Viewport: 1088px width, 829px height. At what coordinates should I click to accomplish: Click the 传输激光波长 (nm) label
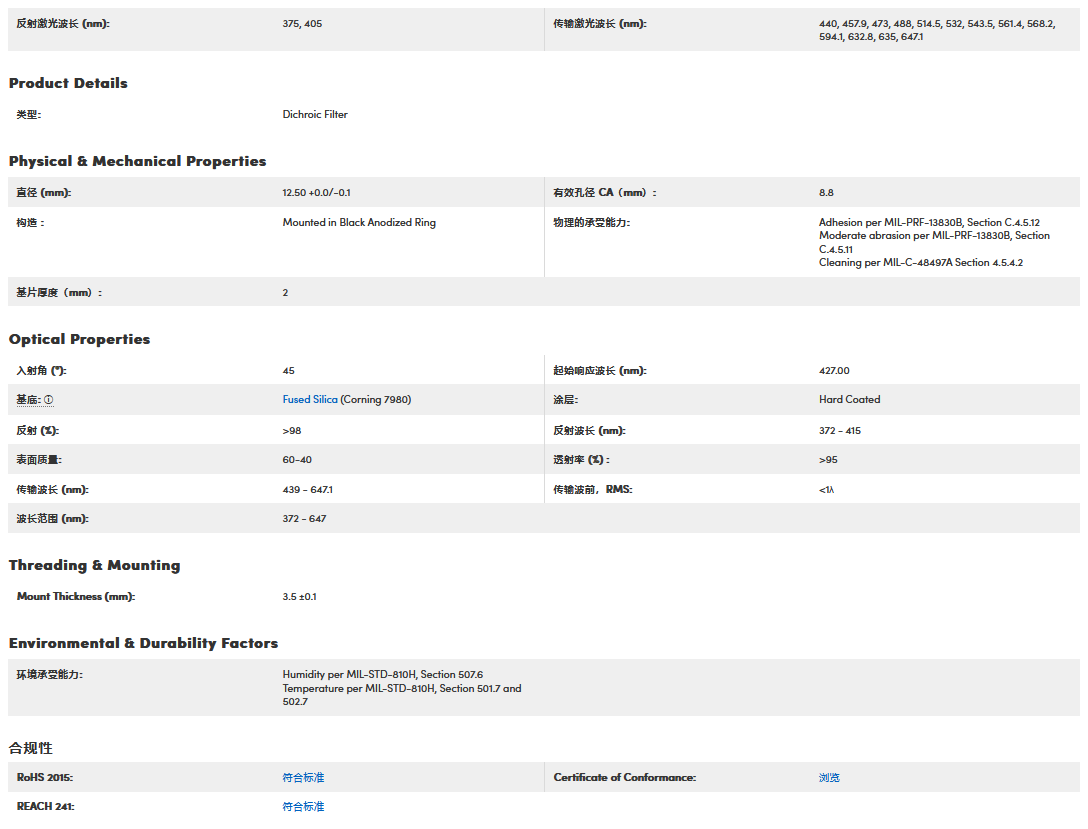pos(600,24)
